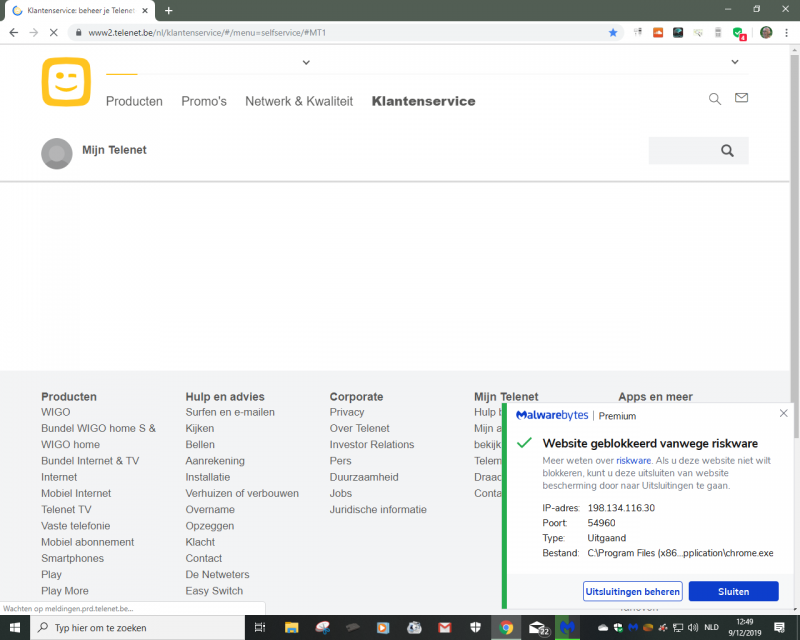800x640 pixels.
Task: Click the Sluiten button
Action: point(733,591)
